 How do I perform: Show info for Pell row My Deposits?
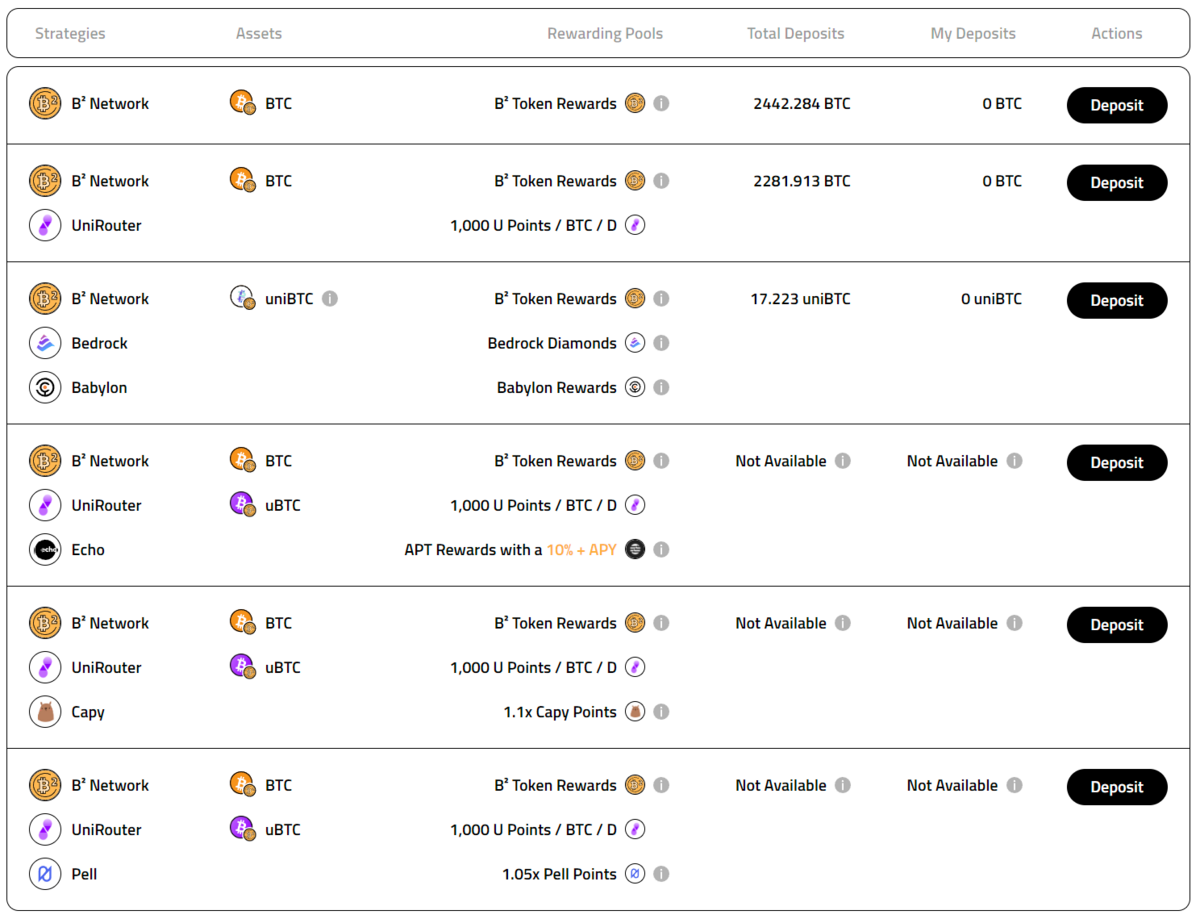(1014, 786)
